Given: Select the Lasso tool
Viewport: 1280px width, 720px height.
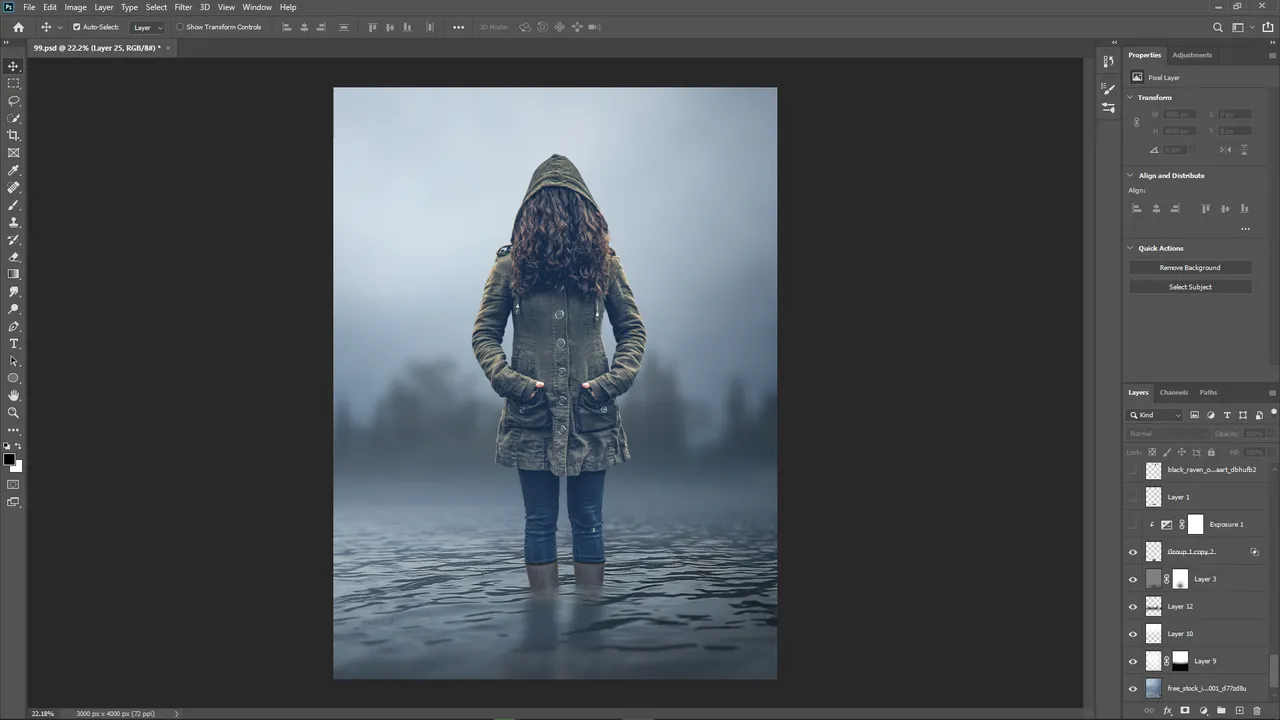Looking at the screenshot, I should click(x=13, y=101).
